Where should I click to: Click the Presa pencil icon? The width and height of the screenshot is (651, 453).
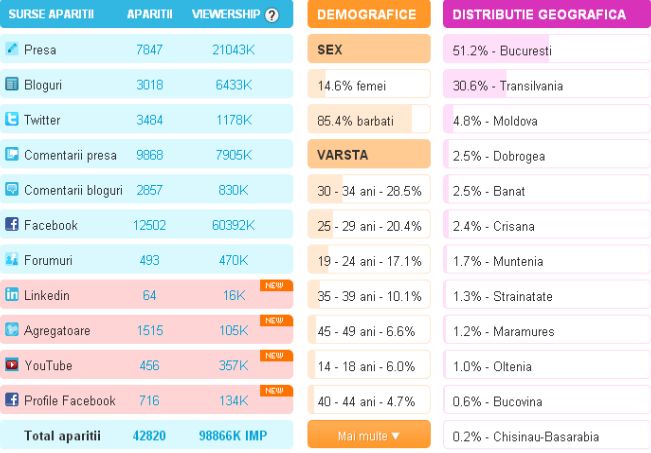(12, 49)
